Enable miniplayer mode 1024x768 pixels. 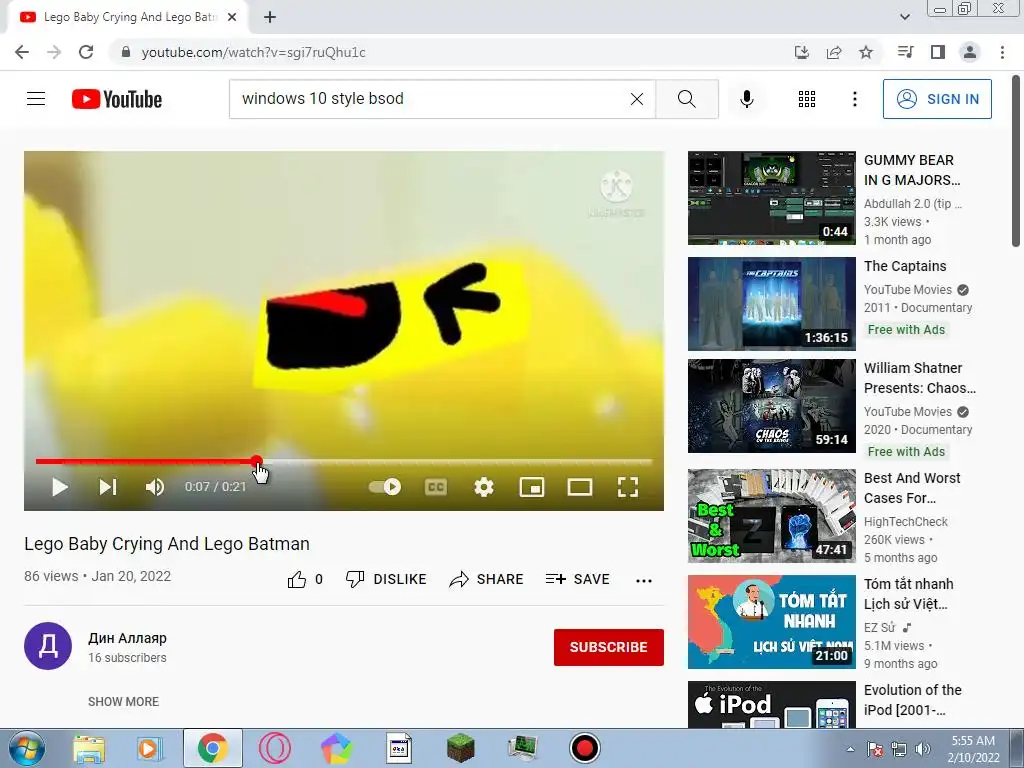pos(532,487)
